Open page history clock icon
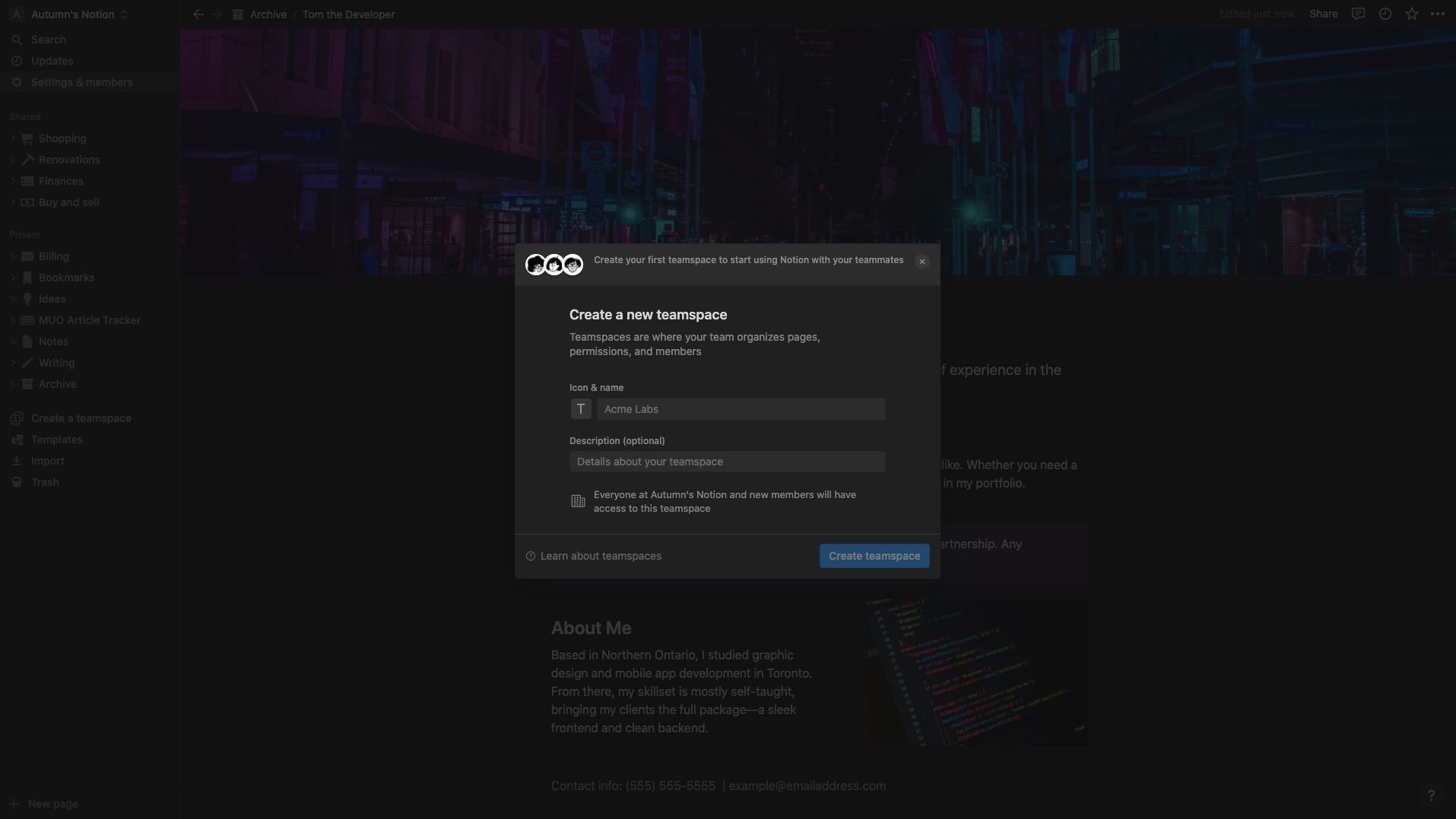Viewport: 1456px width, 819px height. (x=1385, y=14)
